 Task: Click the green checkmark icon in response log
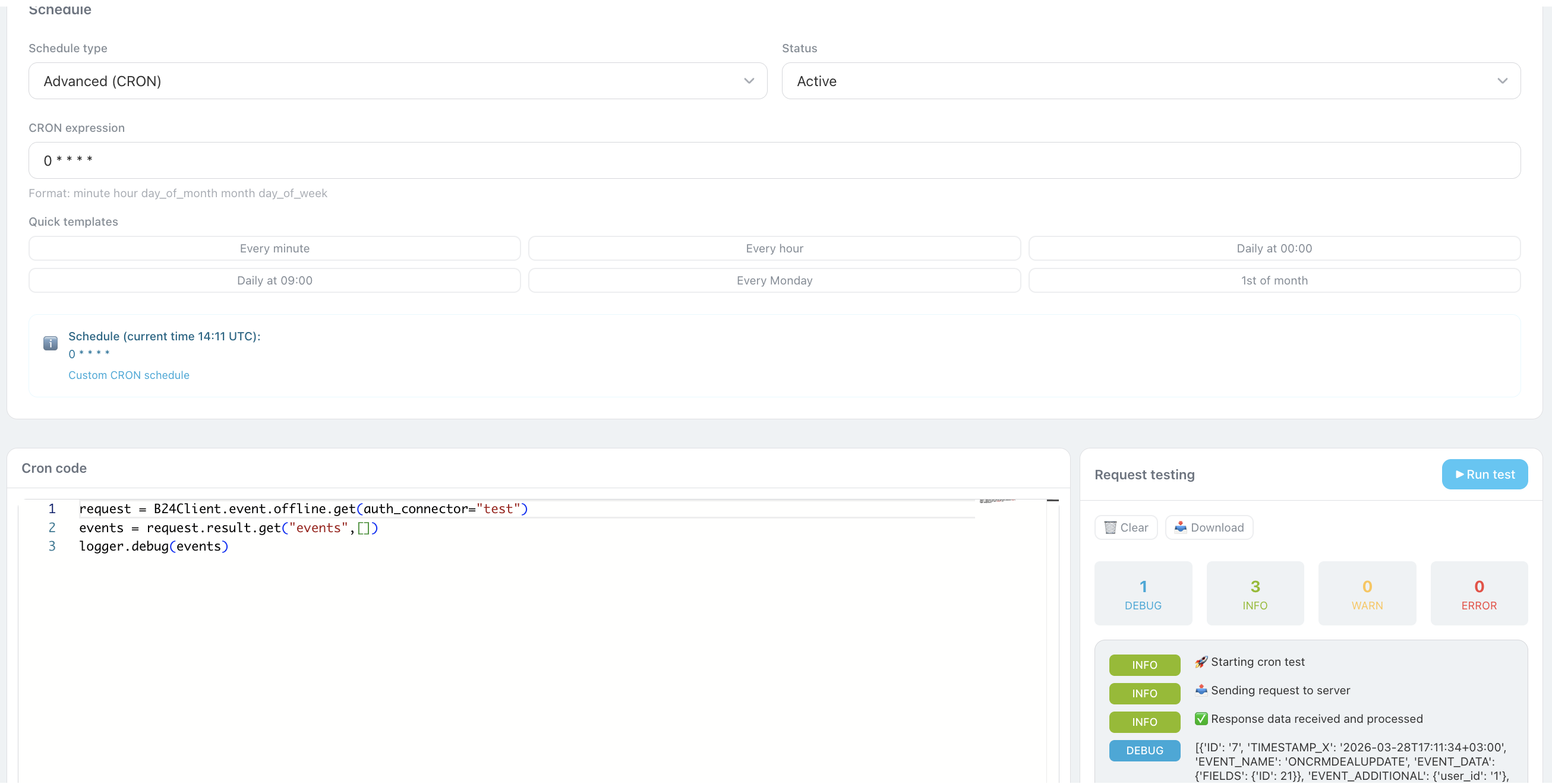point(1201,719)
